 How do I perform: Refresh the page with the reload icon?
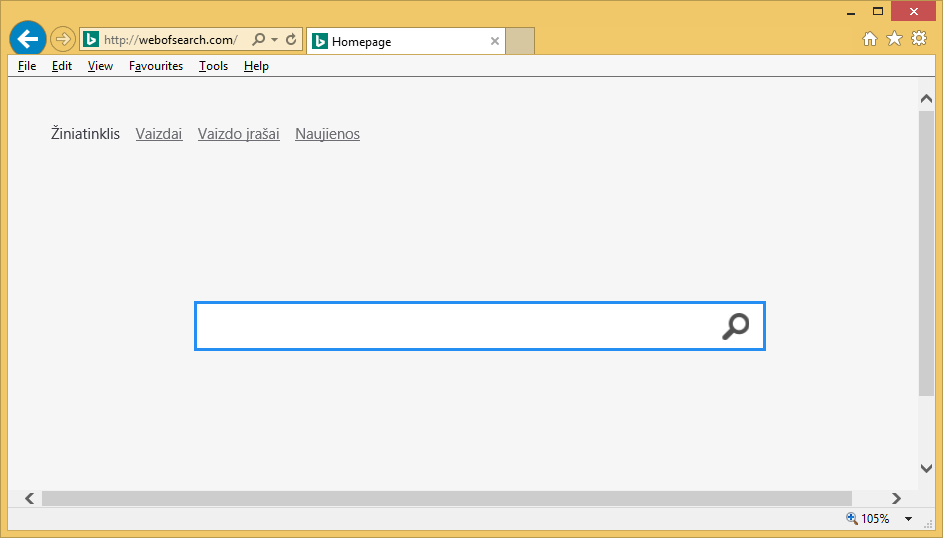(291, 40)
